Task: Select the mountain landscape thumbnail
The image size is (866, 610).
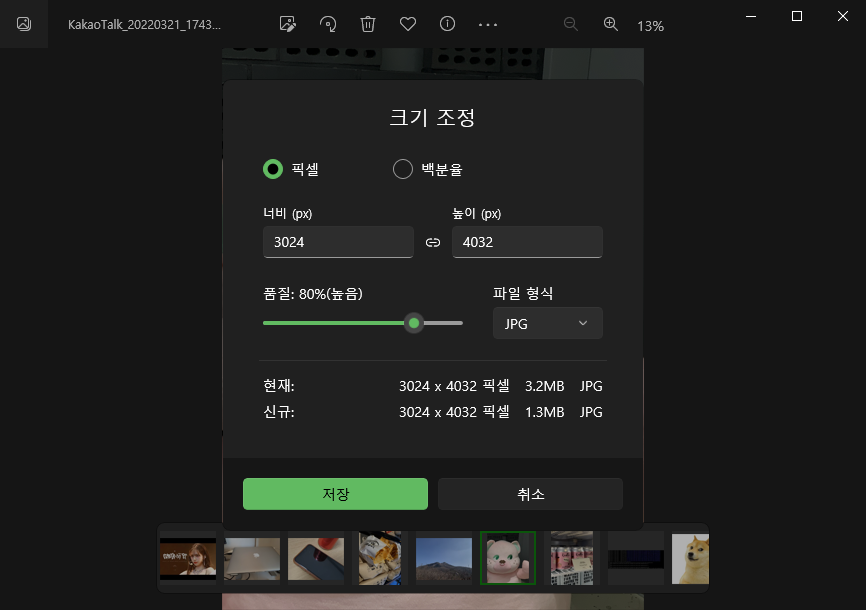Action: (x=444, y=558)
